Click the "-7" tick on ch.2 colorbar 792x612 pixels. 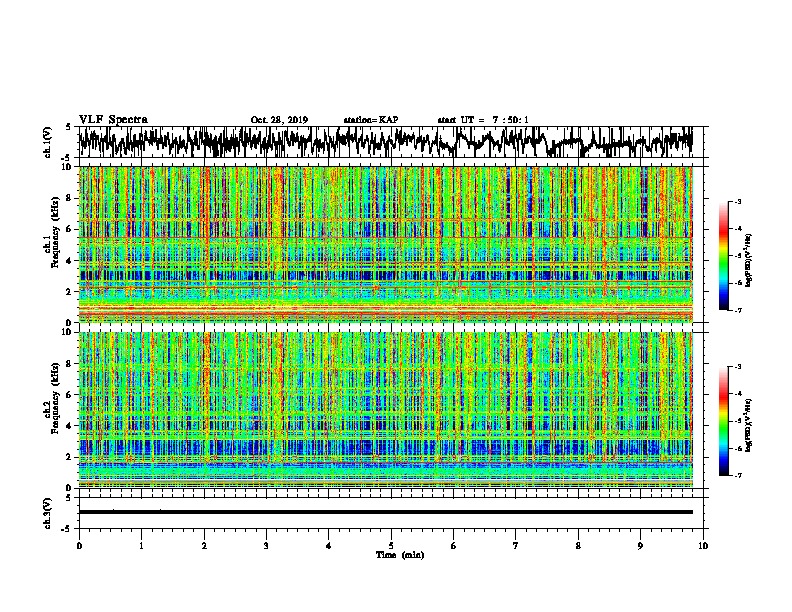click(737, 475)
